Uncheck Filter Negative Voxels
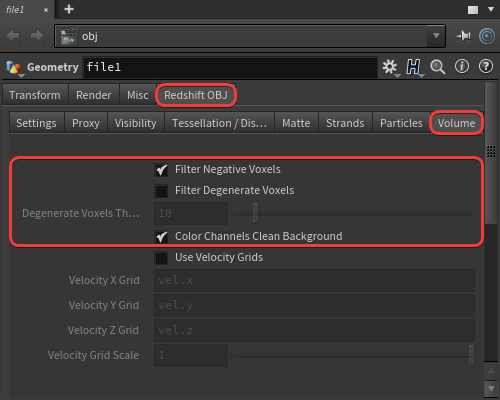The height and width of the screenshot is (400, 500). 161,170
